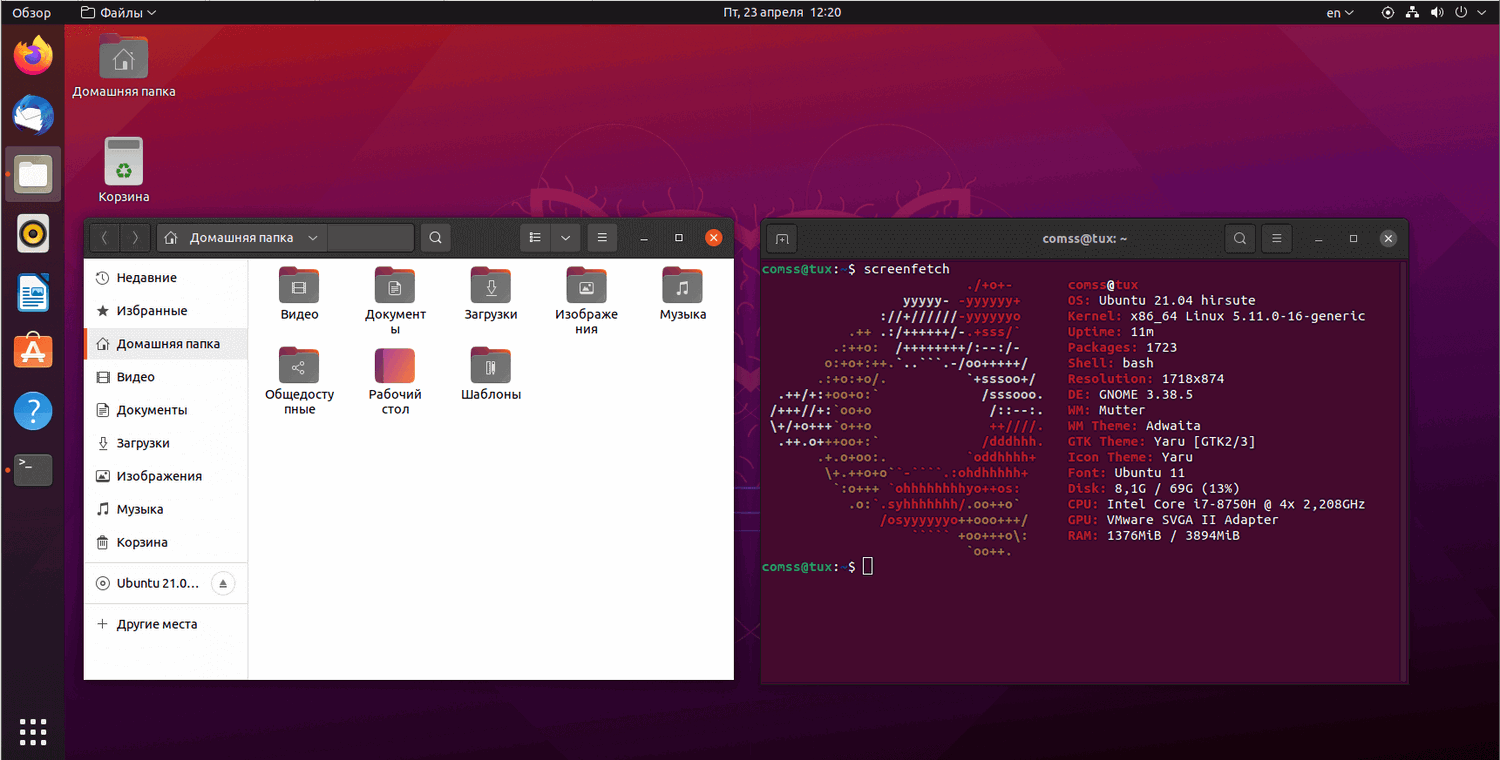Launch Ubuntu Software from the dock
This screenshot has width=1500, height=760.
pos(33,351)
